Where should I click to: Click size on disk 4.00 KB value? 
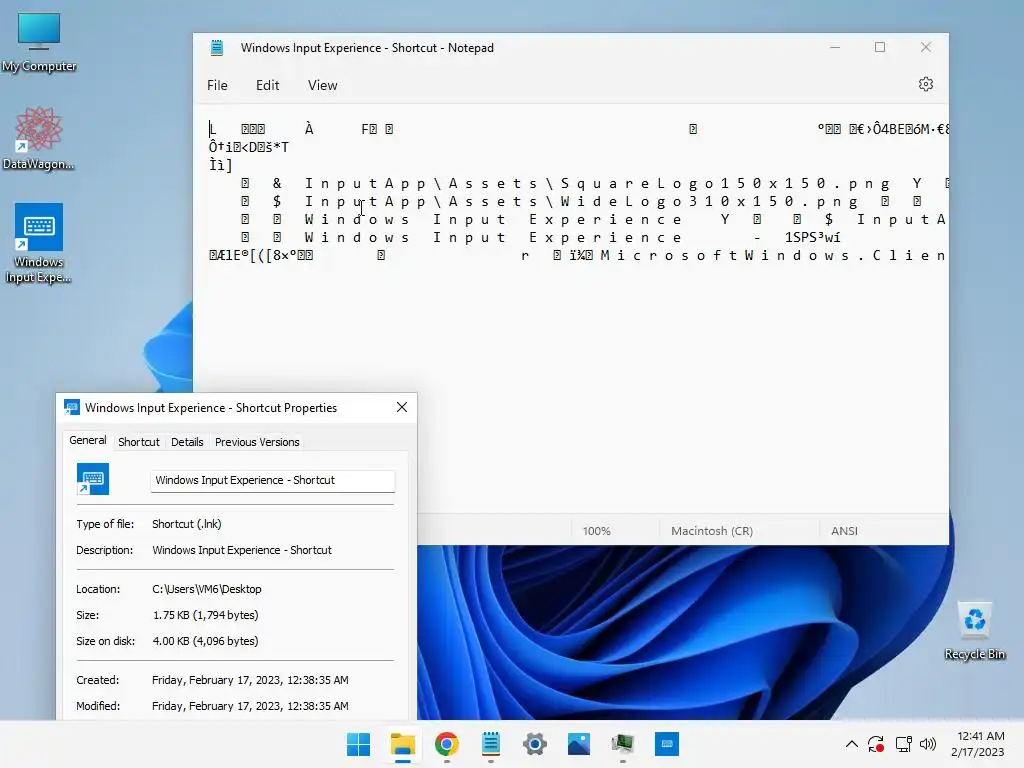tap(206, 641)
